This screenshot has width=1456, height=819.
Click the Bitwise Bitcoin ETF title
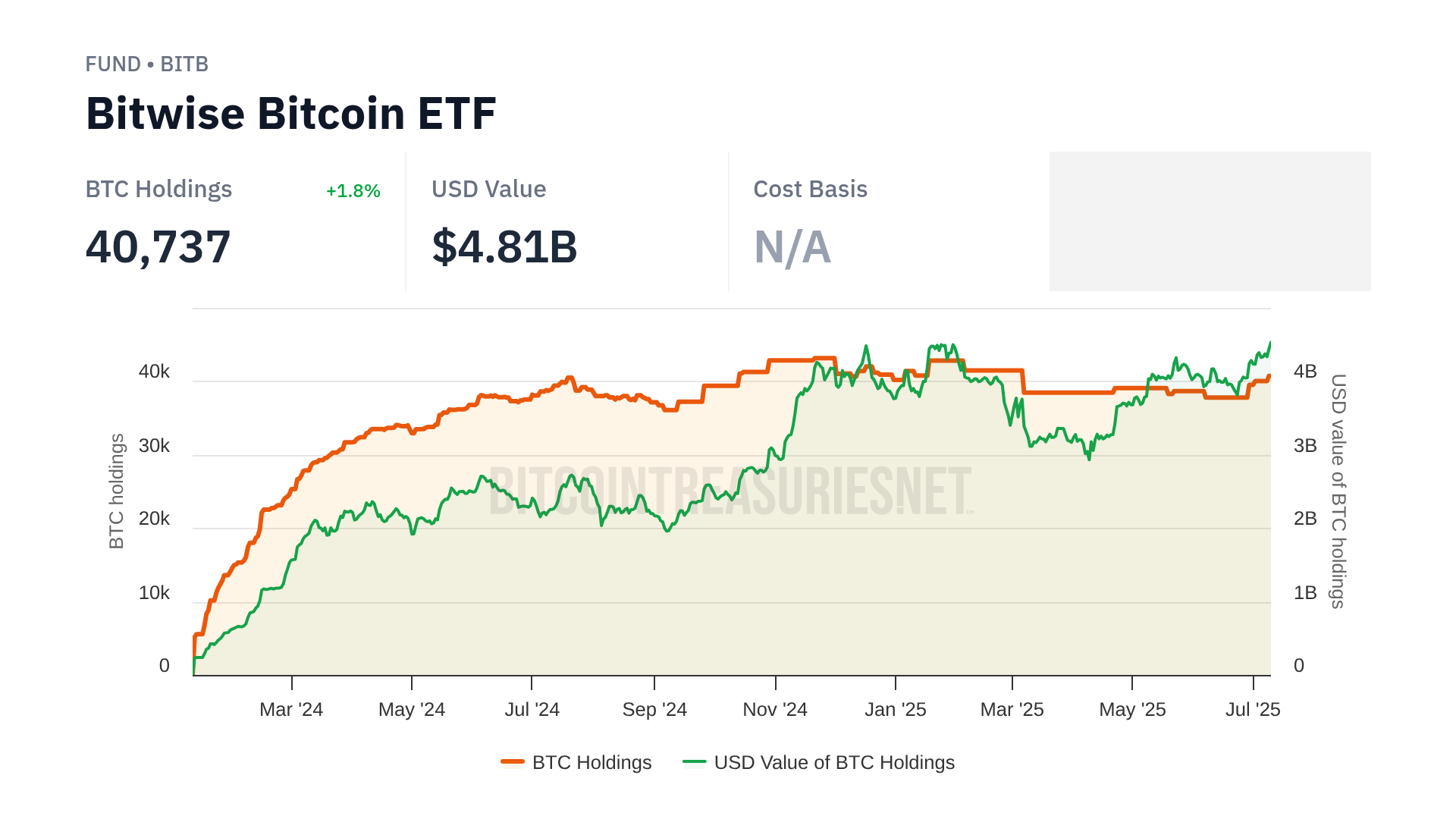click(x=290, y=114)
